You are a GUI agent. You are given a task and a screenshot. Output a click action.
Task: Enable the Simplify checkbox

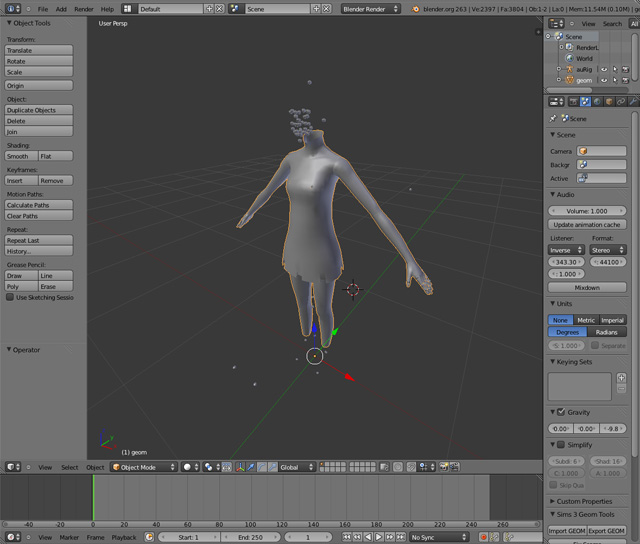(561, 444)
